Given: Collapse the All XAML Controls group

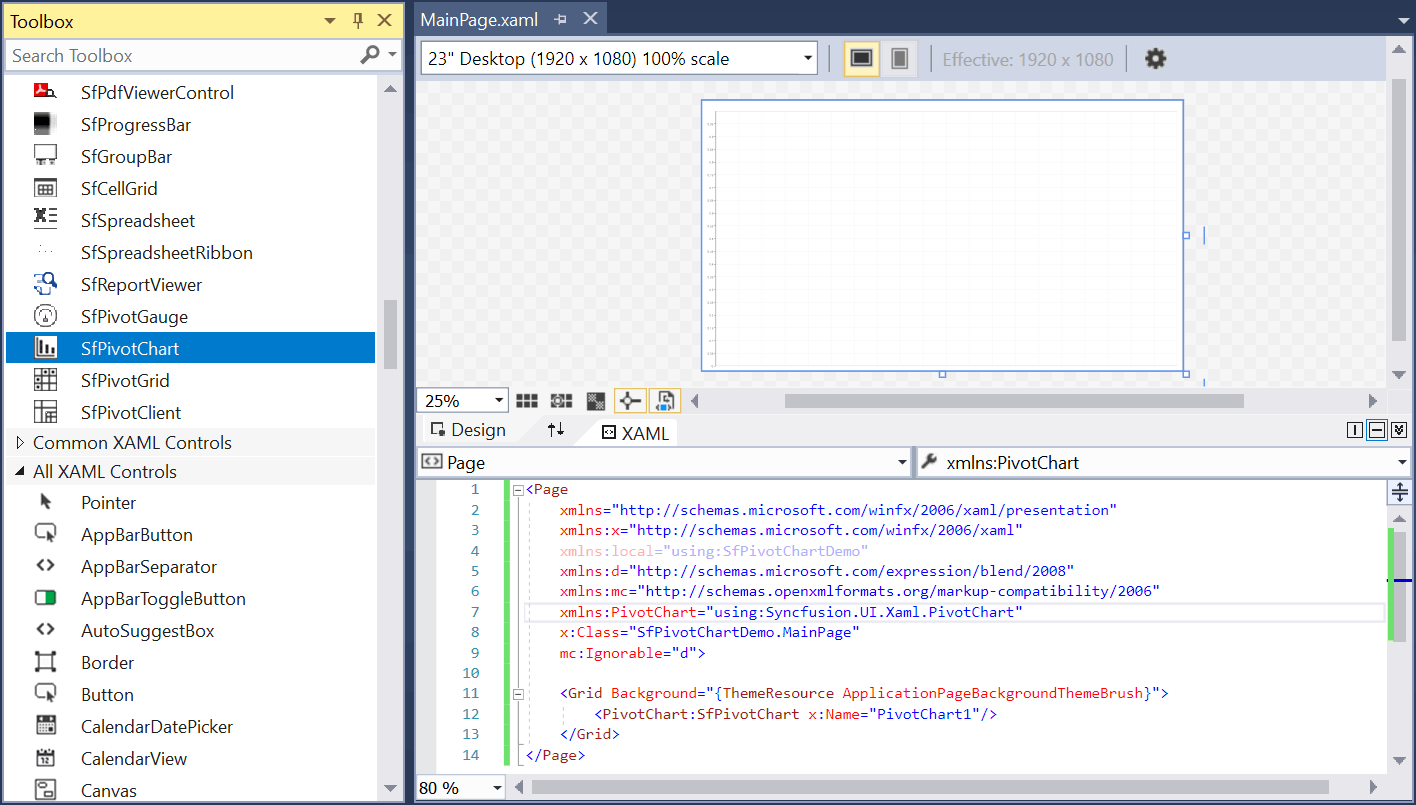Looking at the screenshot, I should pos(20,471).
